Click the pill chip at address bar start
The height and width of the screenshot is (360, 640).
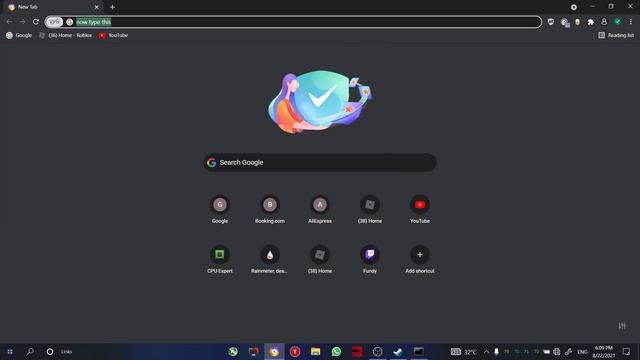(x=54, y=22)
